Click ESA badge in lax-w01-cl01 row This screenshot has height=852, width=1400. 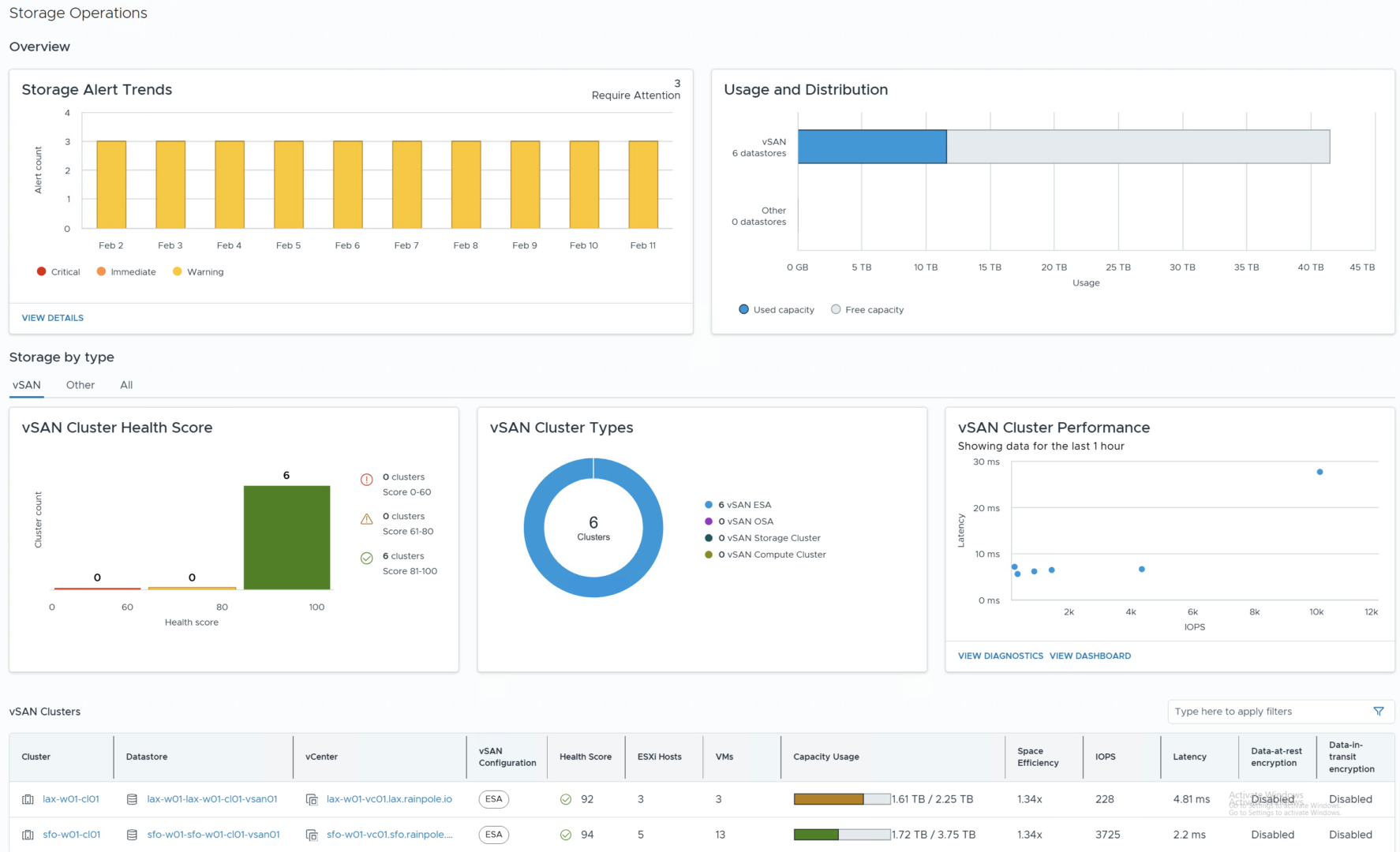click(x=494, y=799)
